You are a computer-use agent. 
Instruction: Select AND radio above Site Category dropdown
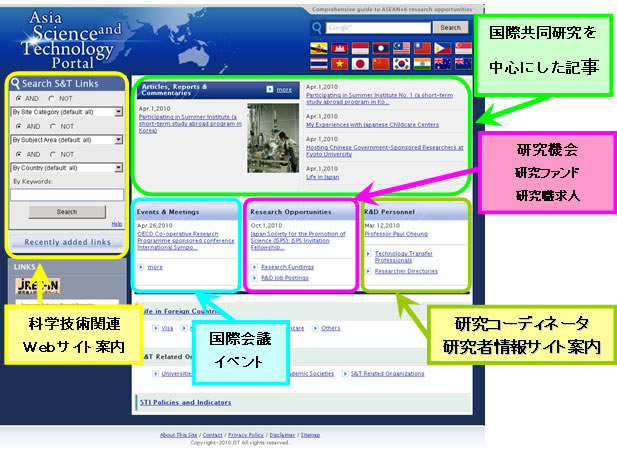click(18, 98)
